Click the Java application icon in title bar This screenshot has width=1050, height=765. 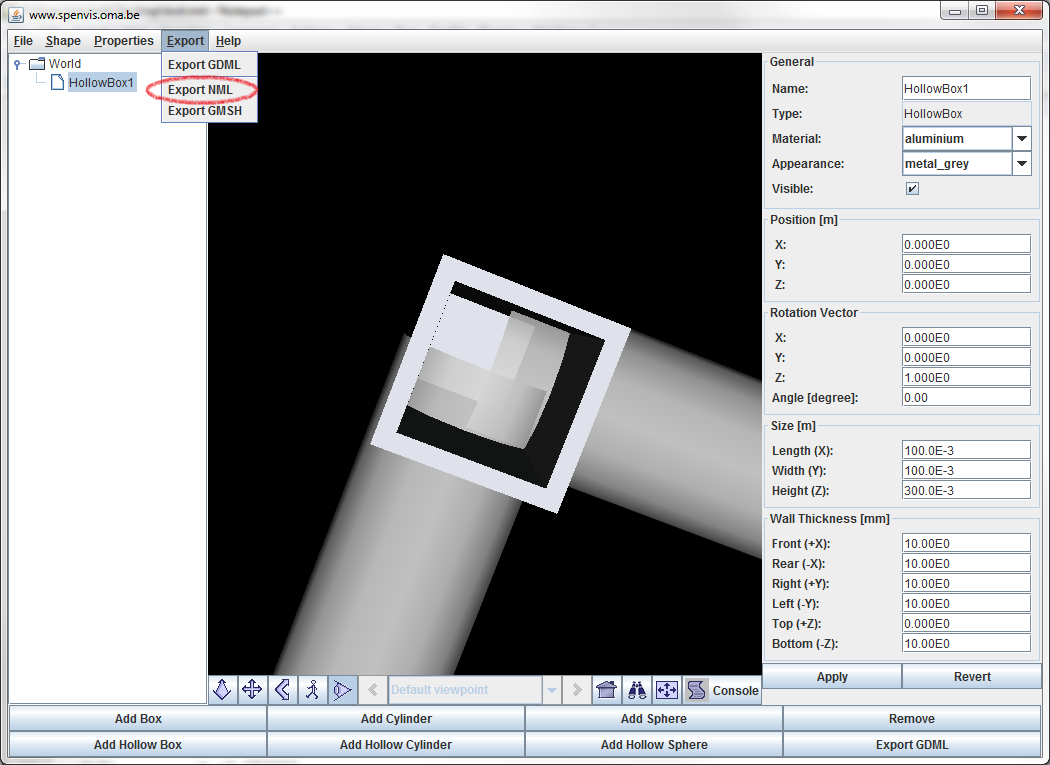15,14
